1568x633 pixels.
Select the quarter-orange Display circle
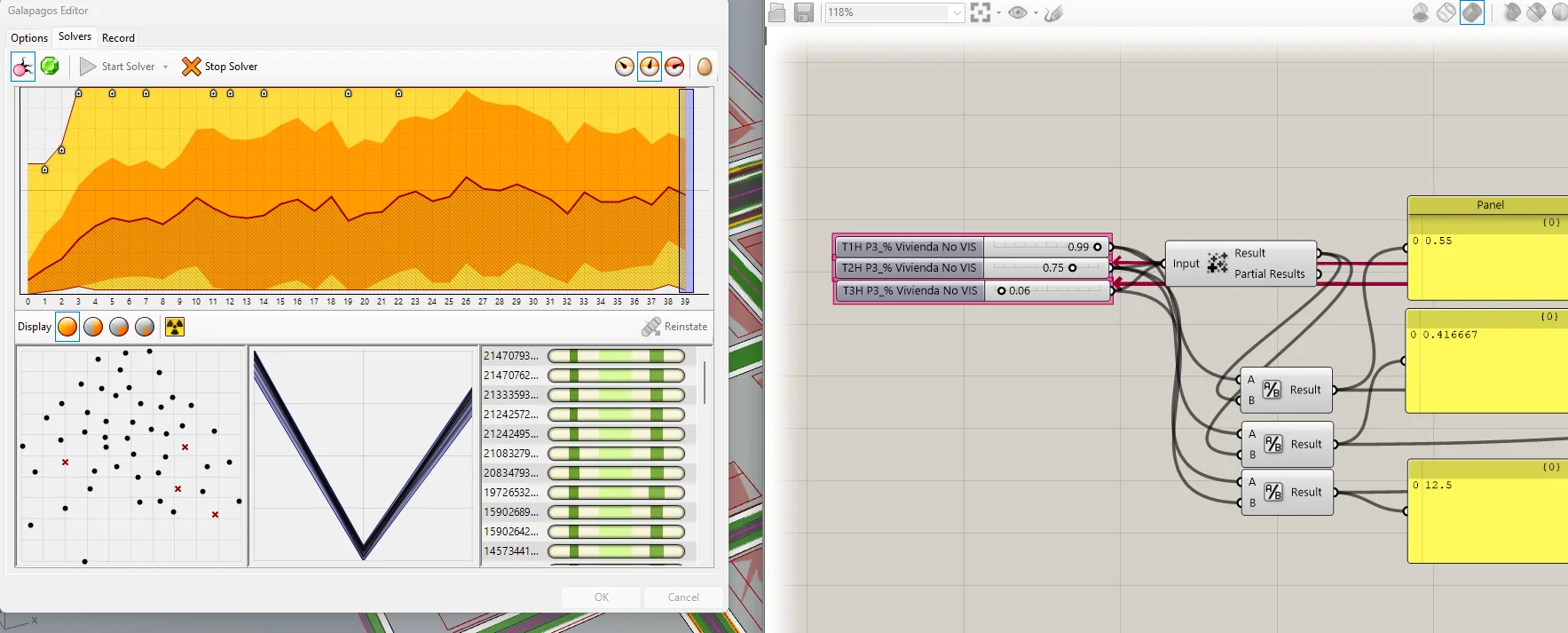pyautogui.click(x=119, y=327)
